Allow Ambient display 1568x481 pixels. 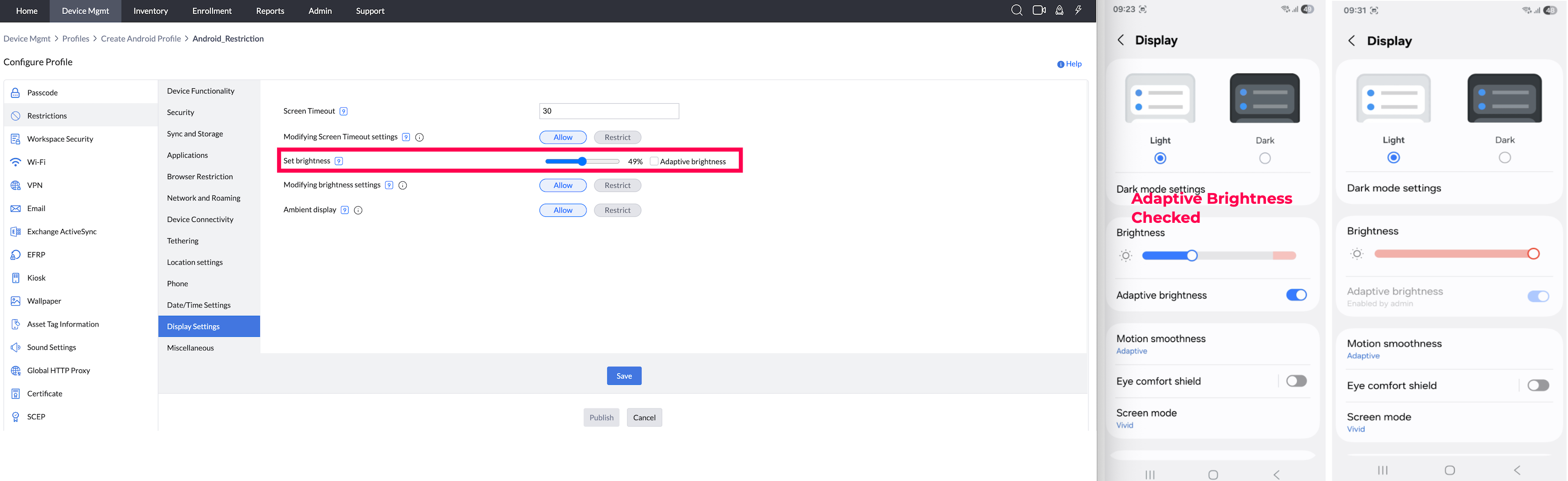(563, 210)
